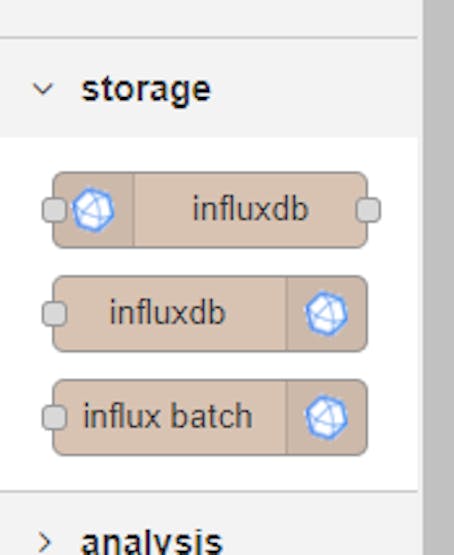Select the influxdb node label with right icon

(x=168, y=312)
